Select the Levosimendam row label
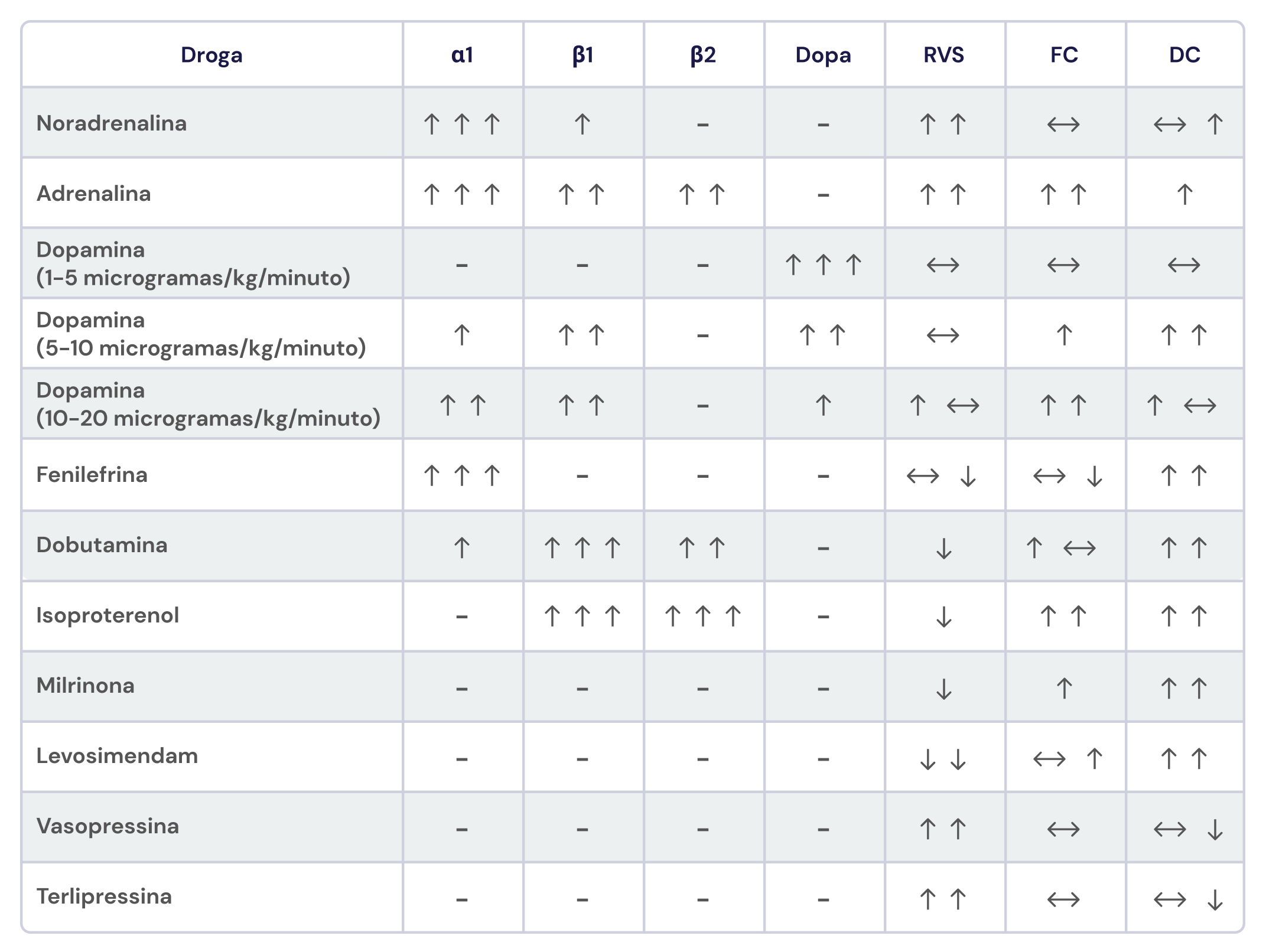 tap(117, 756)
